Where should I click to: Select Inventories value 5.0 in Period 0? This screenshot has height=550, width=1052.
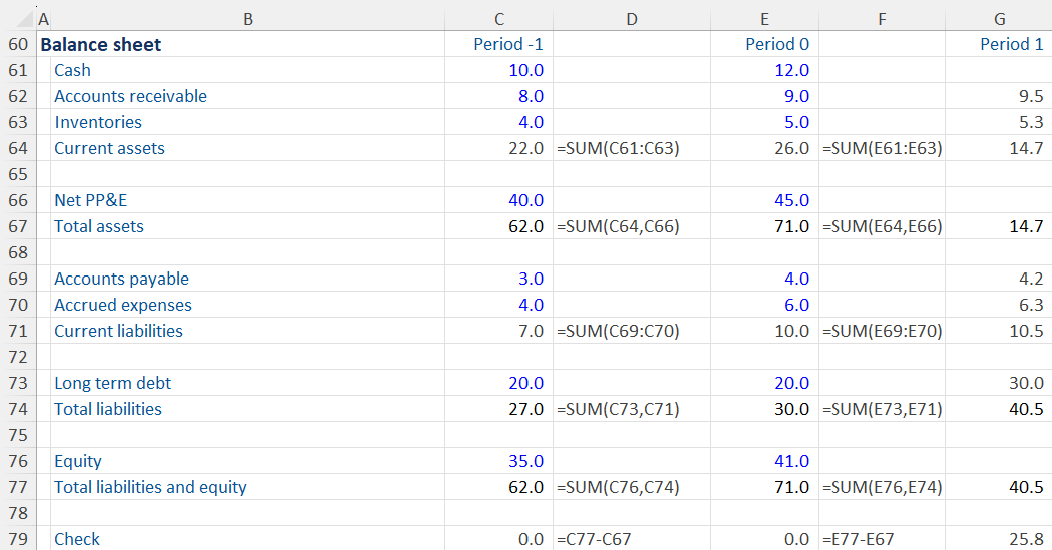tap(796, 122)
